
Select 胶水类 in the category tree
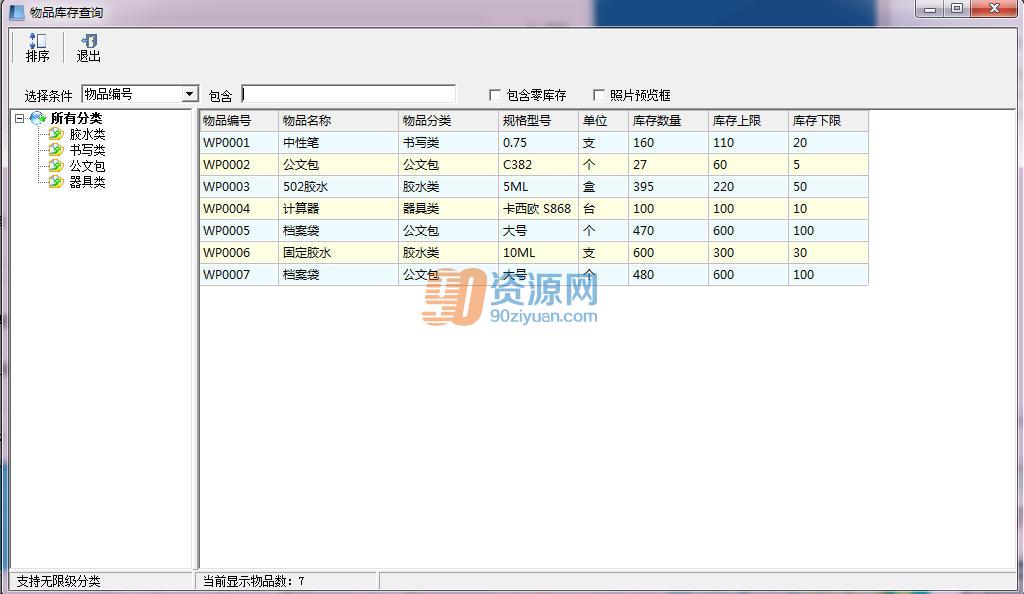[x=87, y=134]
